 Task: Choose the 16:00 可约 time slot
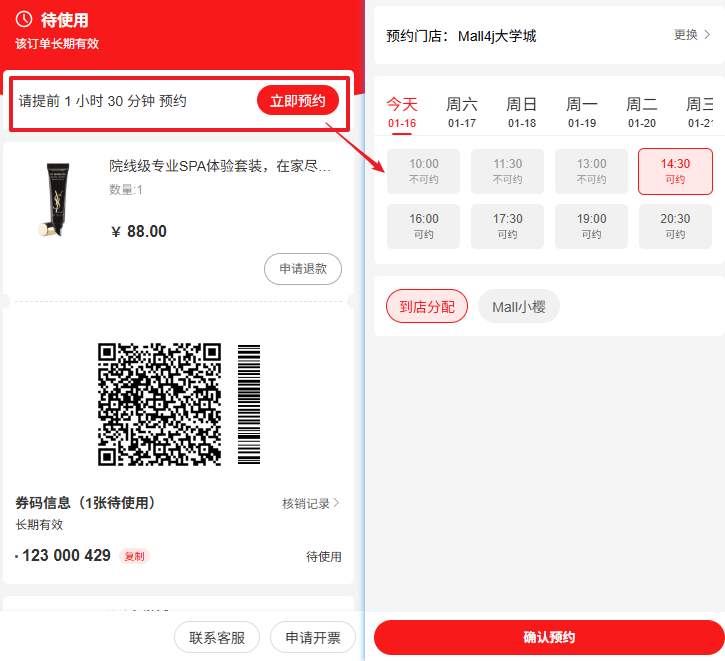point(424,226)
